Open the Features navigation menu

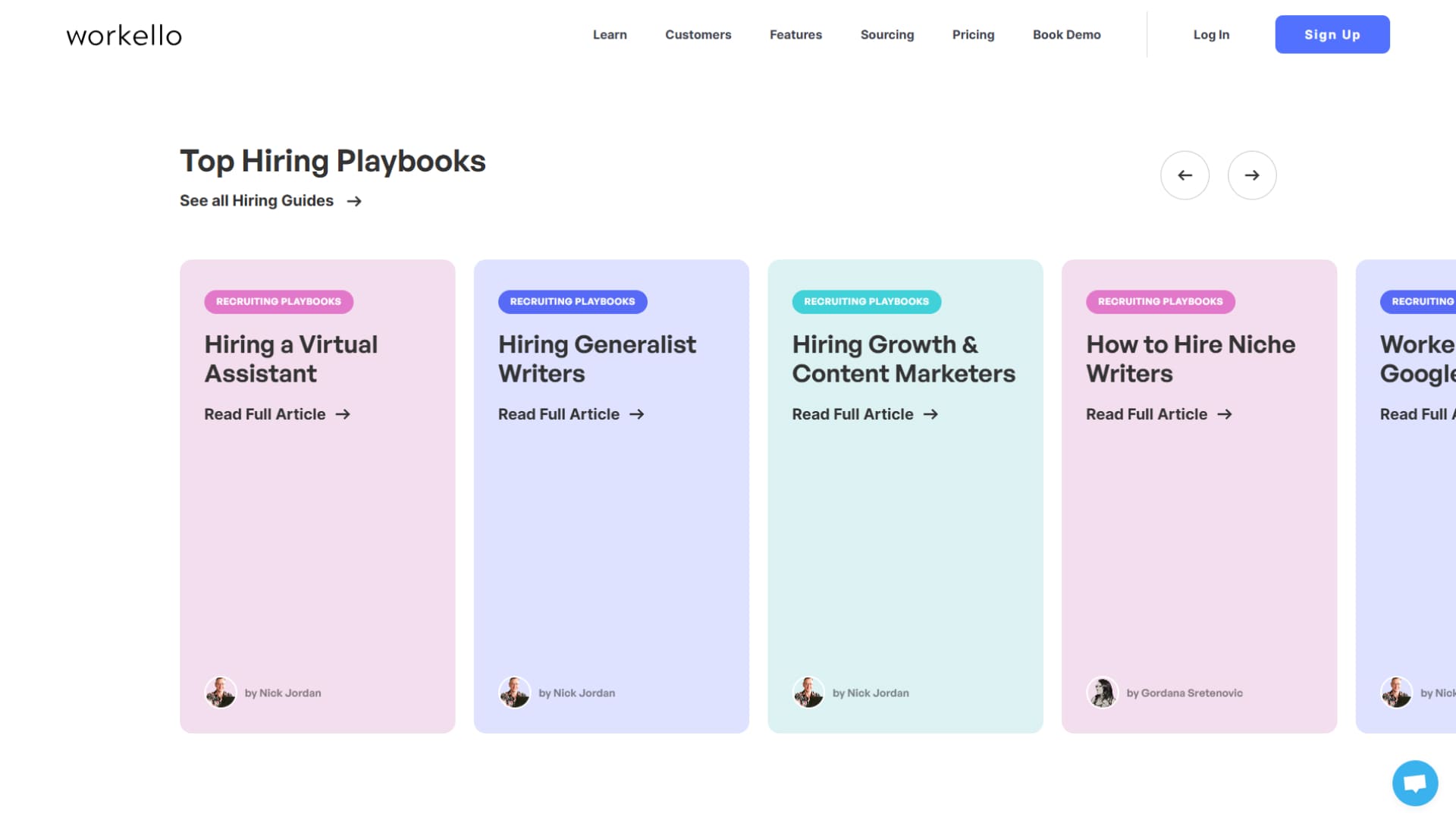(x=795, y=35)
